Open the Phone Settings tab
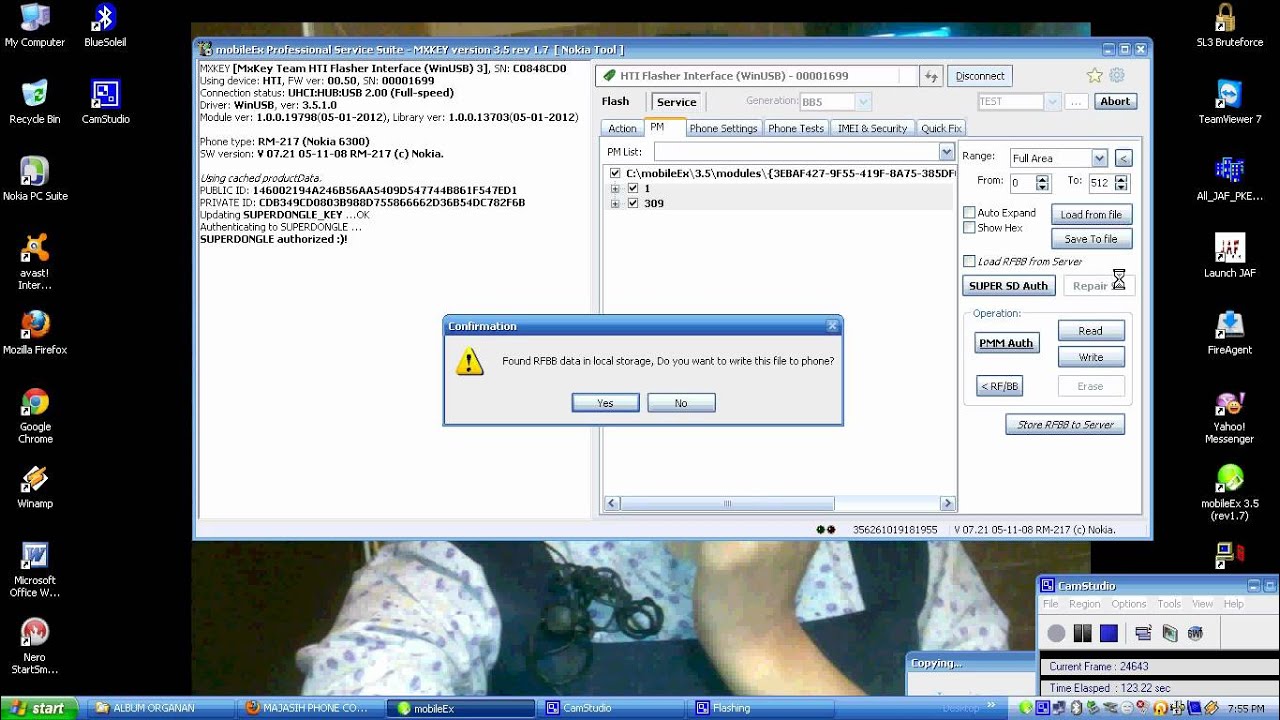The width and height of the screenshot is (1280, 720). (723, 128)
